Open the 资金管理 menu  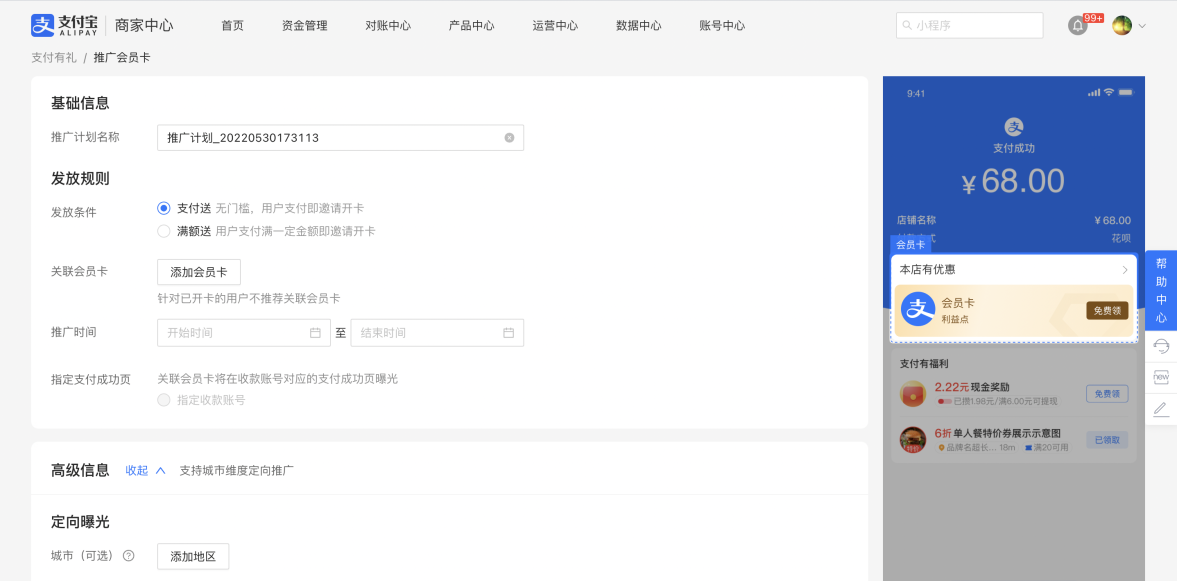coord(305,26)
